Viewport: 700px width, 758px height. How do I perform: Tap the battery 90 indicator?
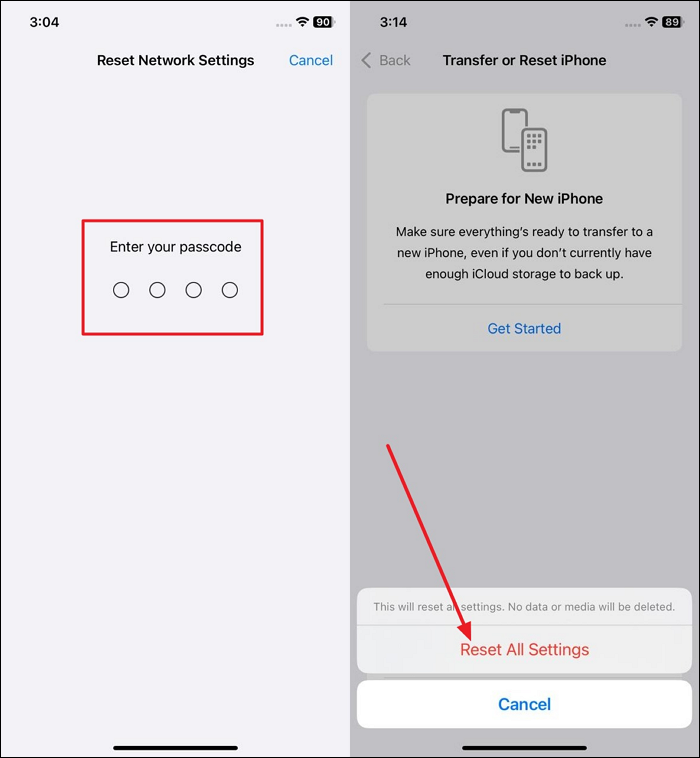(324, 22)
